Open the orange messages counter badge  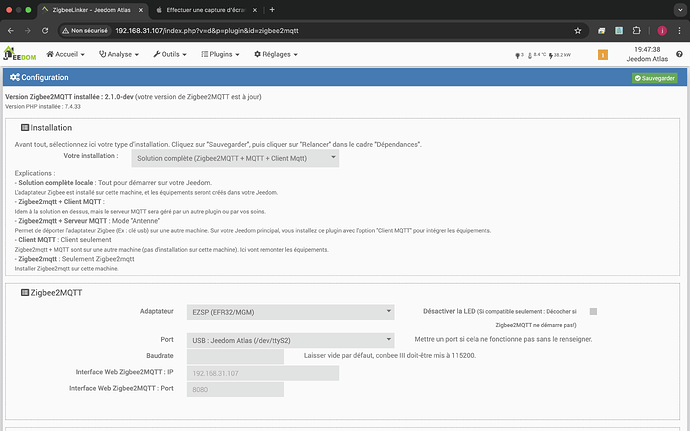(x=603, y=55)
